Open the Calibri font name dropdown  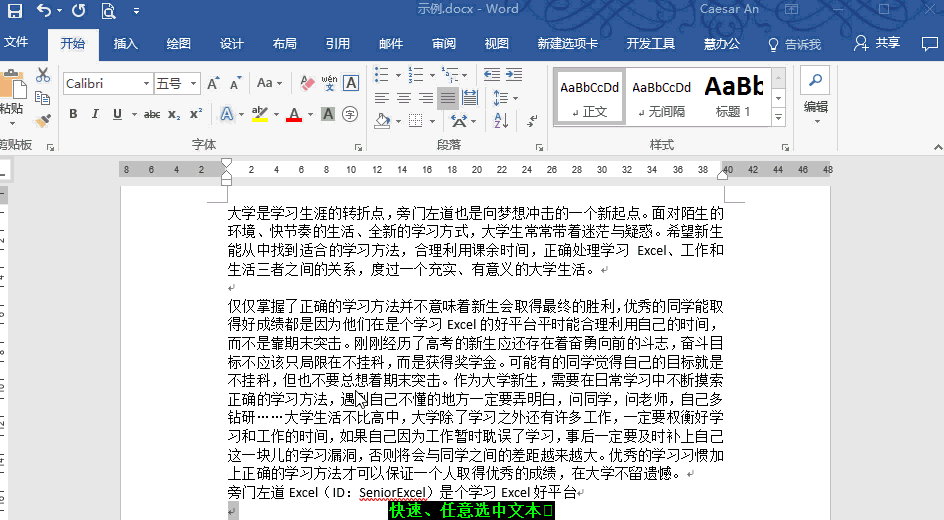(146, 83)
